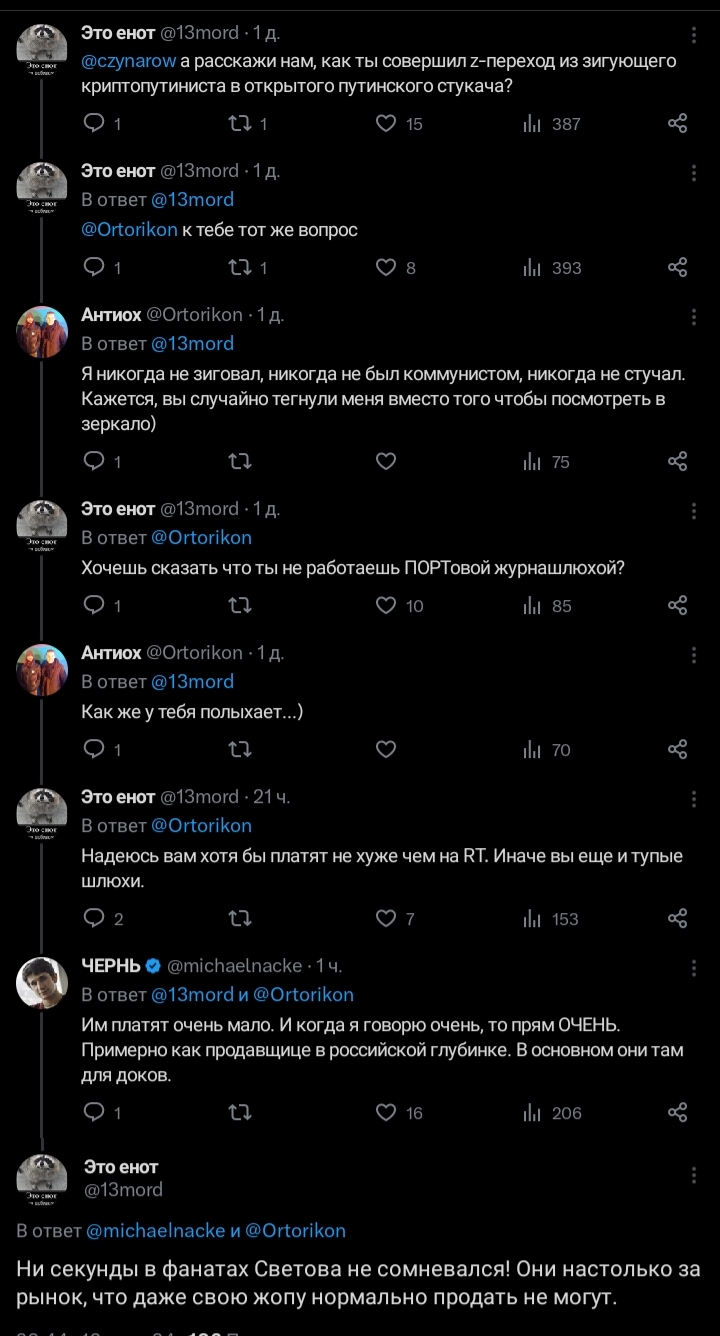Open more options on the first tweet
The width and height of the screenshot is (720, 1336).
694,34
